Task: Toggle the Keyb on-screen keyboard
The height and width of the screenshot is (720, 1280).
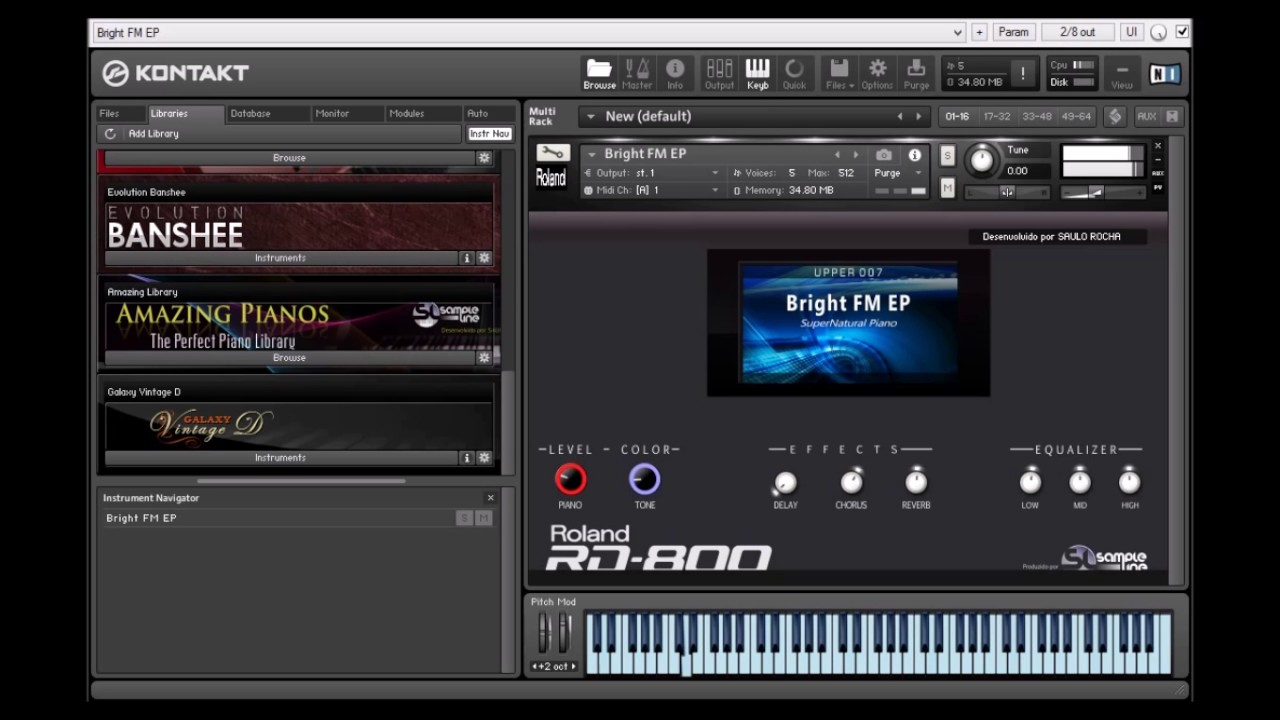Action: click(757, 73)
